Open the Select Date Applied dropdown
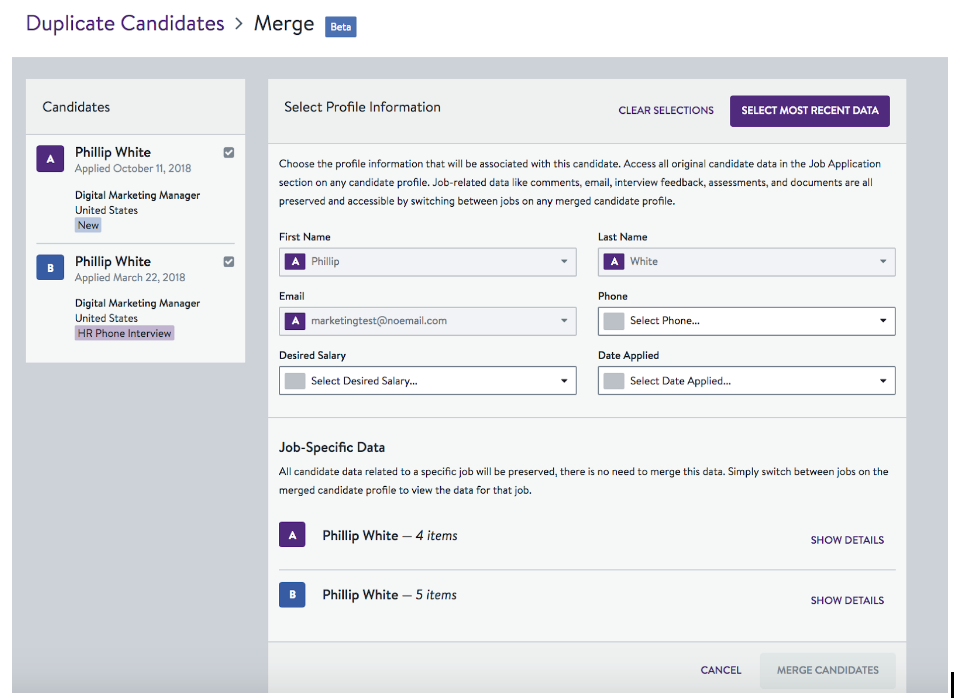Screen dimensions: 960x698 pyautogui.click(x=746, y=381)
